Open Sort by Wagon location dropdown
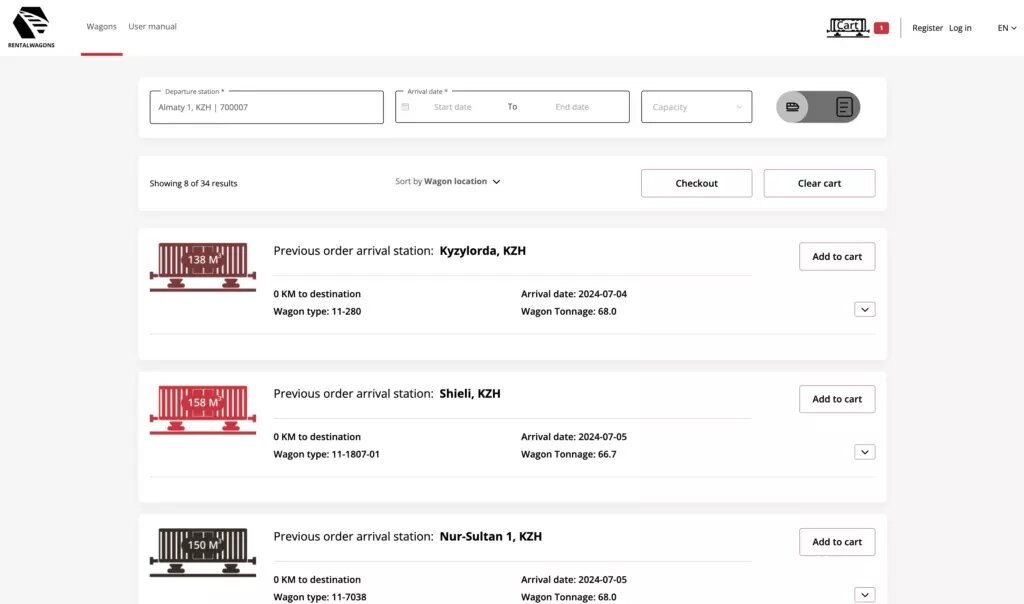This screenshot has width=1024, height=604. point(448,182)
